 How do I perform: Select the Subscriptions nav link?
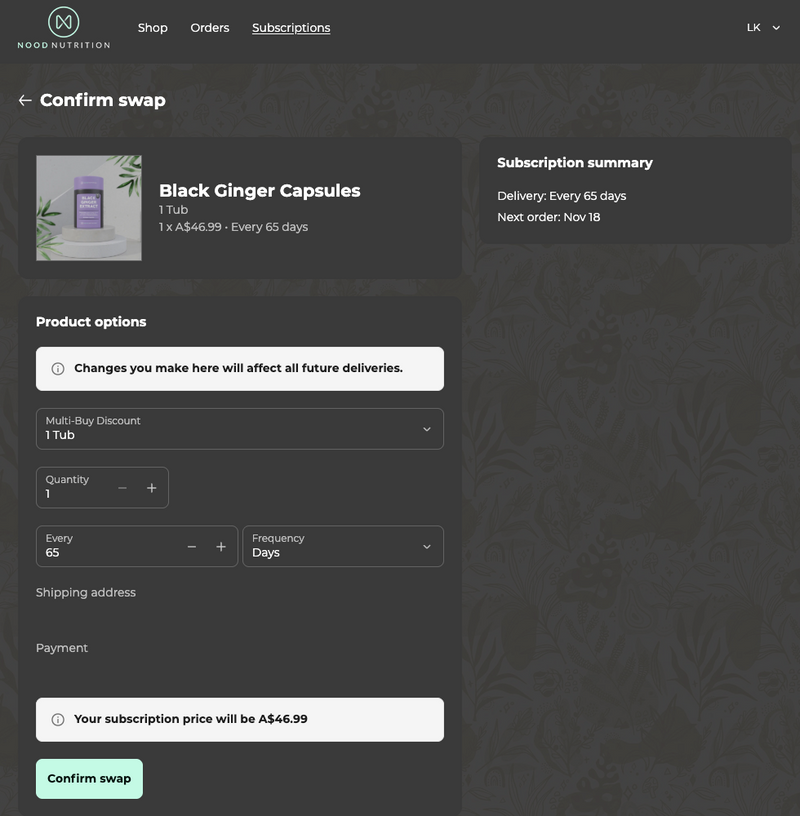click(291, 28)
